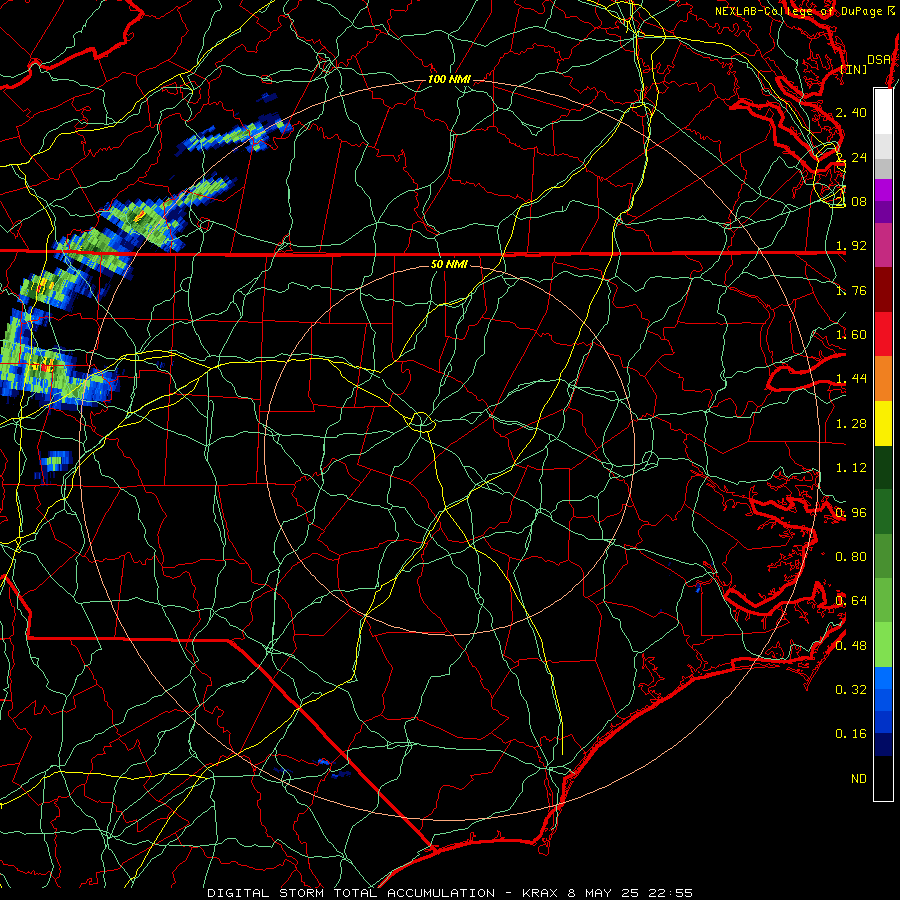Pick the yellow legend swatch
900x900 pixels.
point(883,423)
